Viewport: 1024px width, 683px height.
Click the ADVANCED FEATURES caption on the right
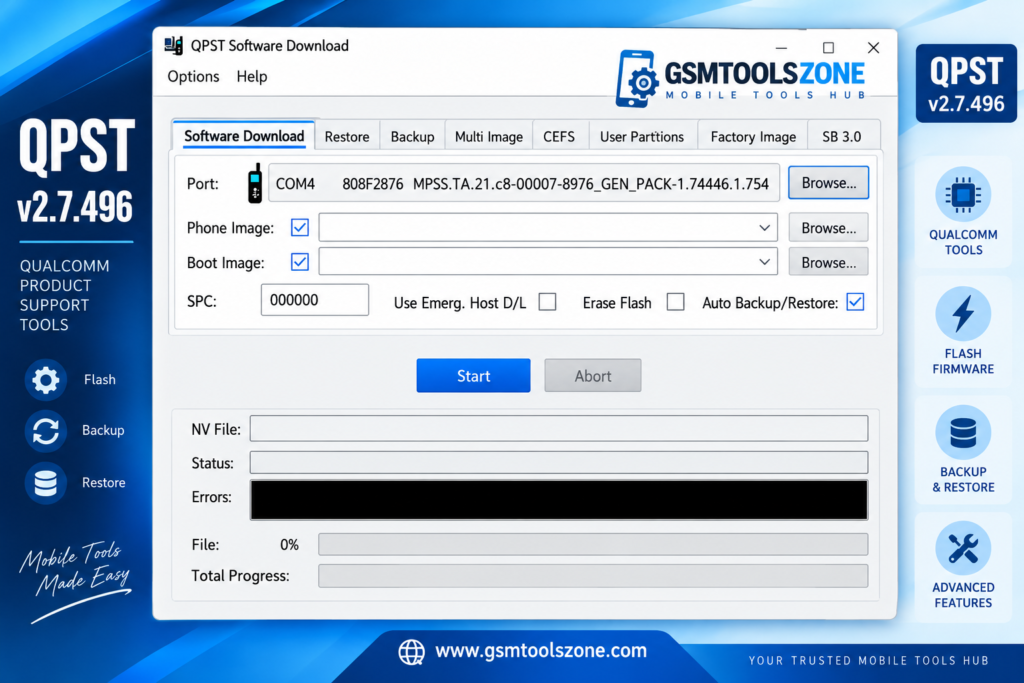point(963,595)
